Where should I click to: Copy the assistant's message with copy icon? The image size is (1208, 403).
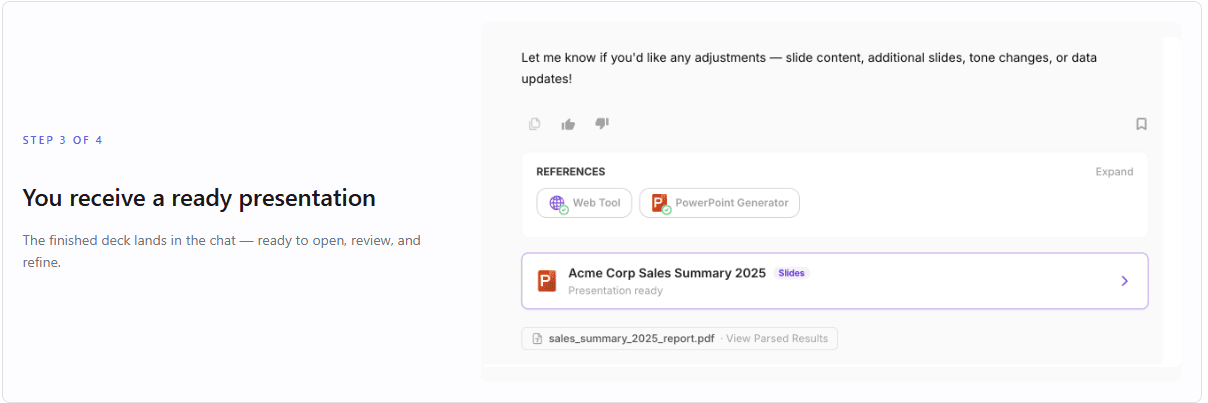(x=535, y=124)
